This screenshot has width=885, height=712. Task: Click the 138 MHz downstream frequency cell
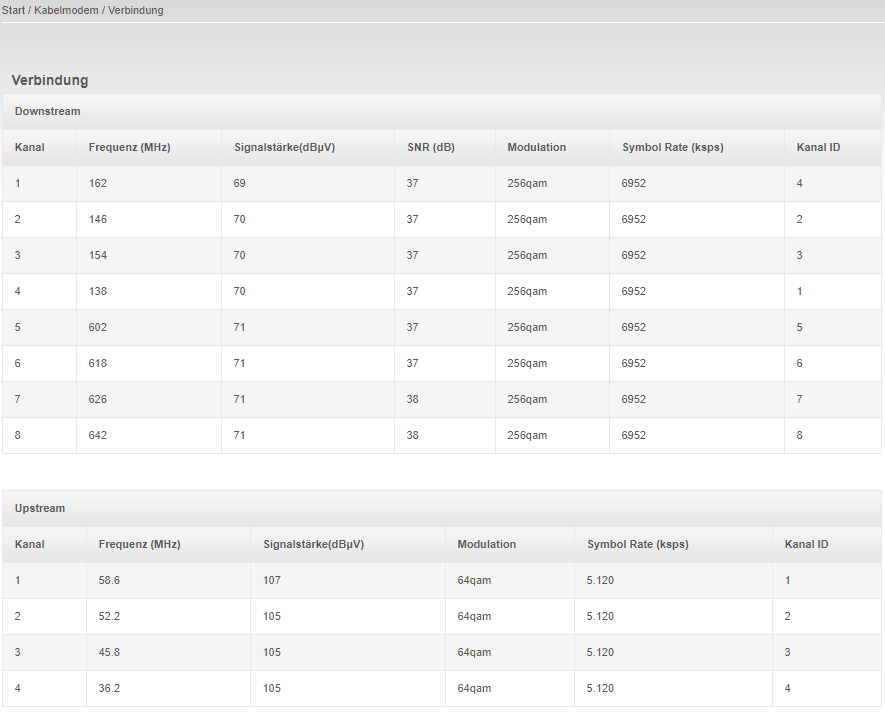[x=98, y=291]
